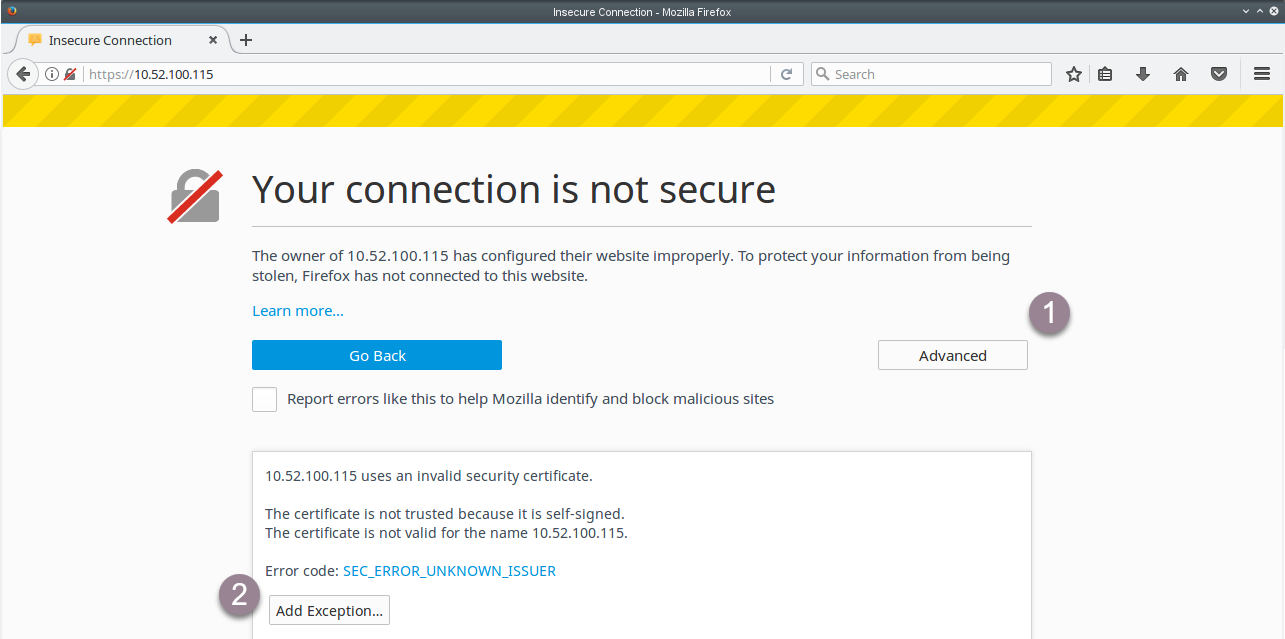The width and height of the screenshot is (1285, 639).
Task: Open the Downloads panel arrow icon
Action: [1143, 73]
